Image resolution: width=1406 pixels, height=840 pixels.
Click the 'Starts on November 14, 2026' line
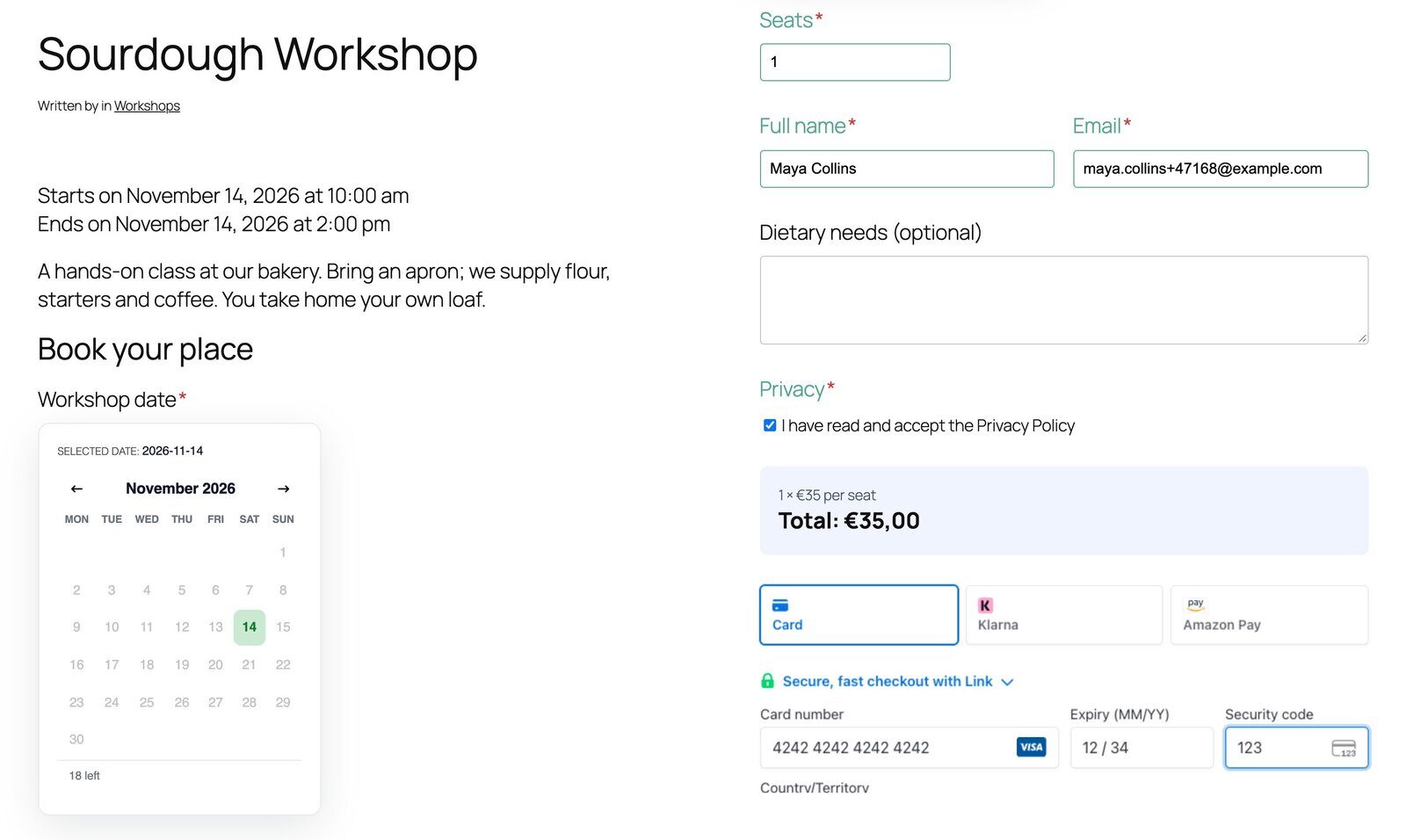(223, 196)
